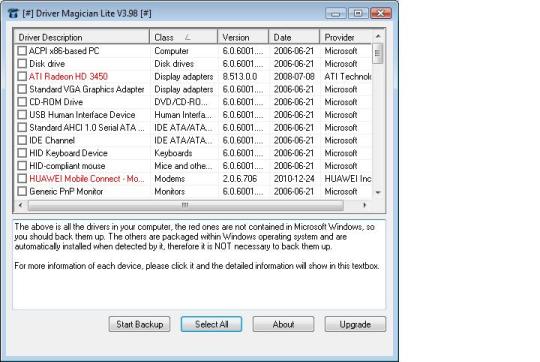This screenshot has width=540, height=362.
Task: Tick HUAWEI Mobile Connect modem checkbox
Action: point(22,178)
